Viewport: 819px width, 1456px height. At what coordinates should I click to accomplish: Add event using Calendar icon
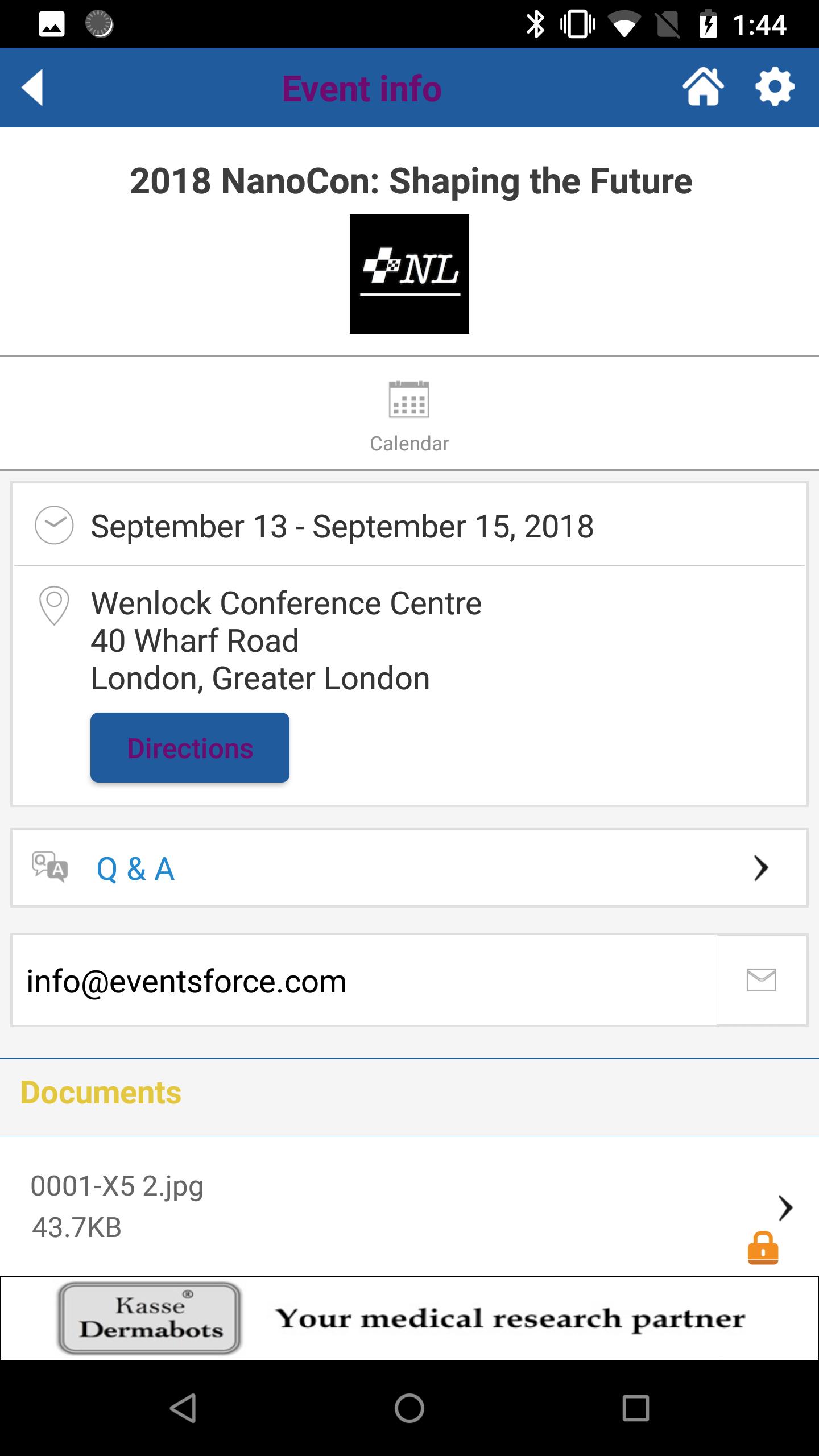tap(409, 400)
